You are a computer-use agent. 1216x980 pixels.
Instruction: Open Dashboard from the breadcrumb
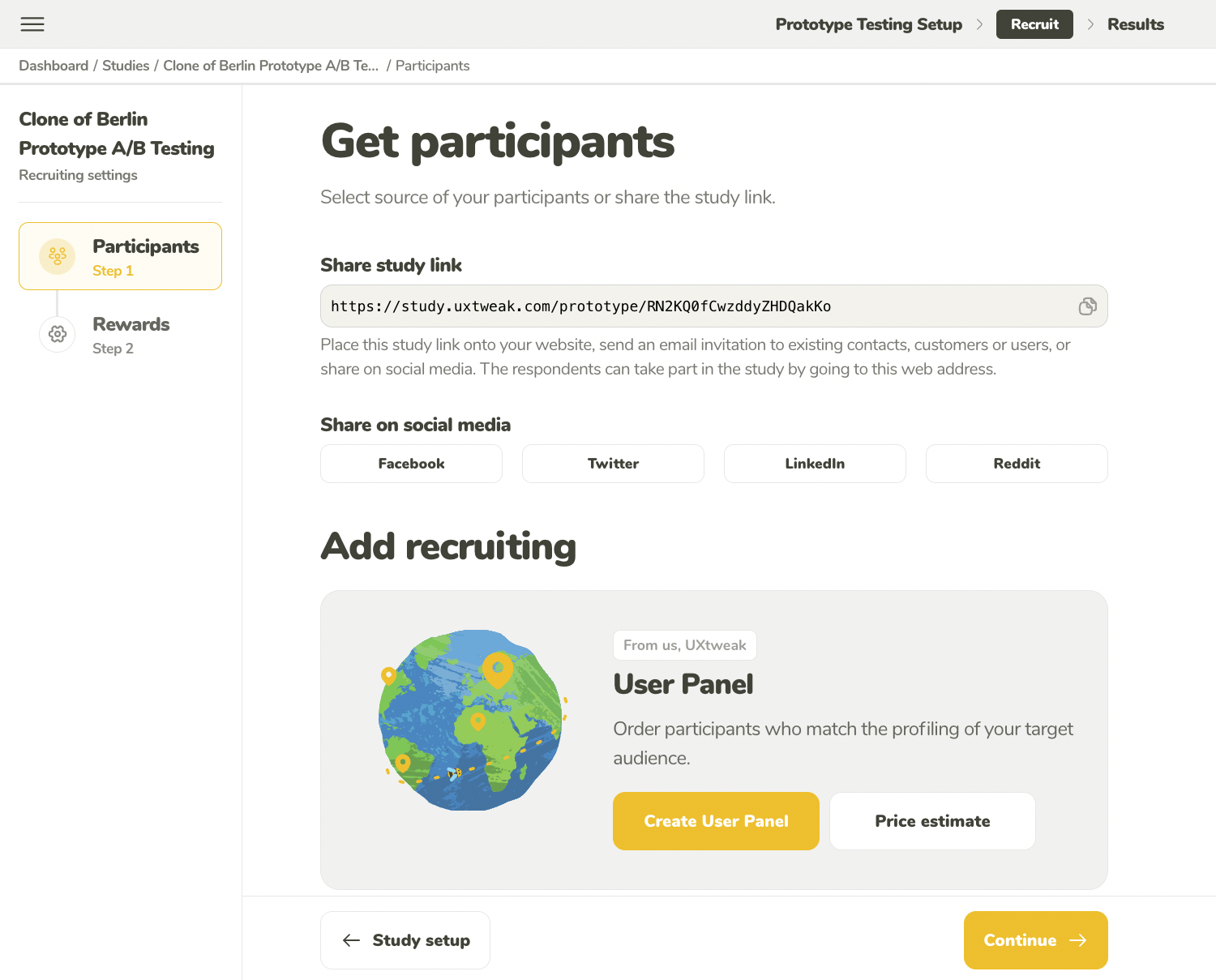tap(54, 66)
